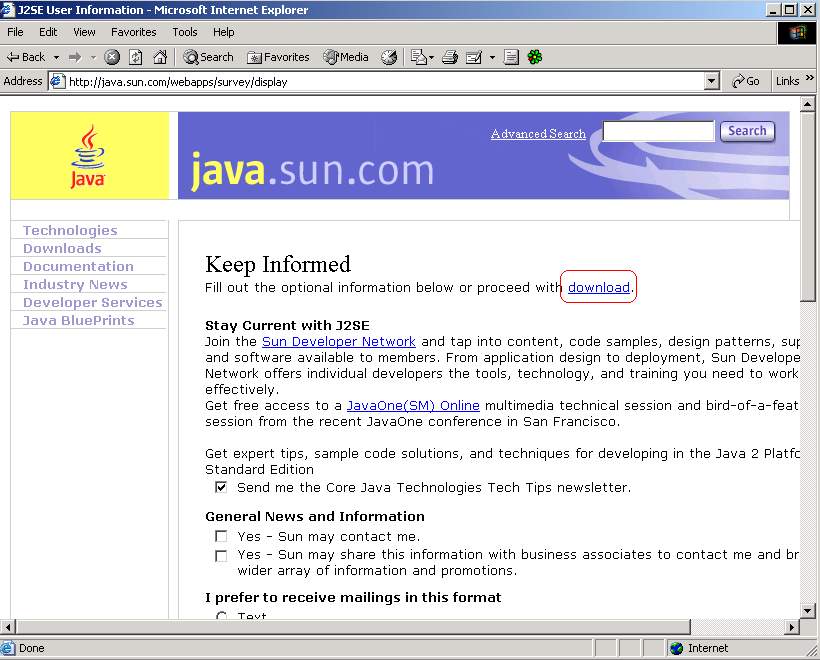Click the java.sun.com banner title
Image resolution: width=820 pixels, height=660 pixels.
click(x=312, y=170)
